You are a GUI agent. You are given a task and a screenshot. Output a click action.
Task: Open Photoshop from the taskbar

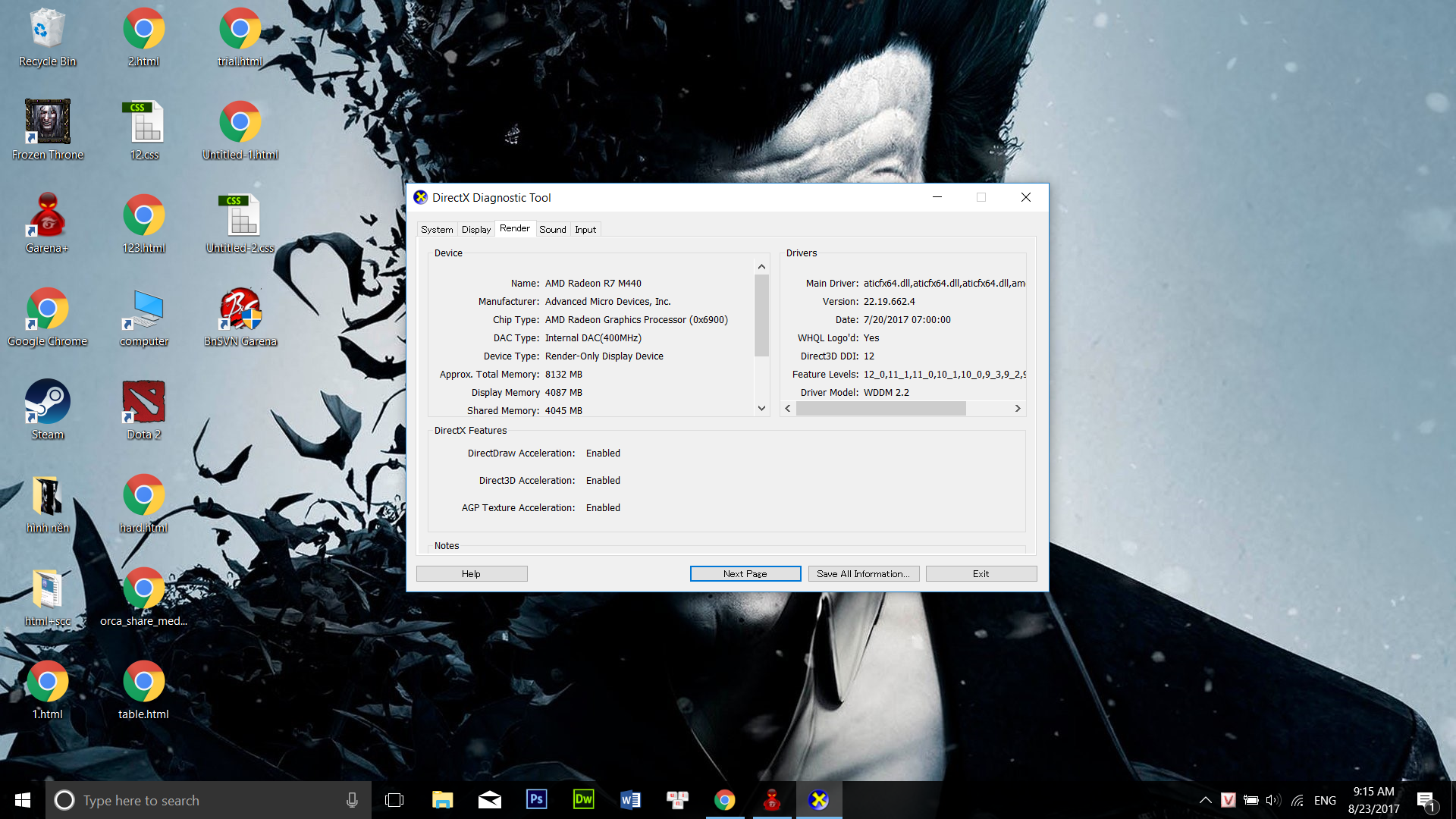(x=536, y=799)
